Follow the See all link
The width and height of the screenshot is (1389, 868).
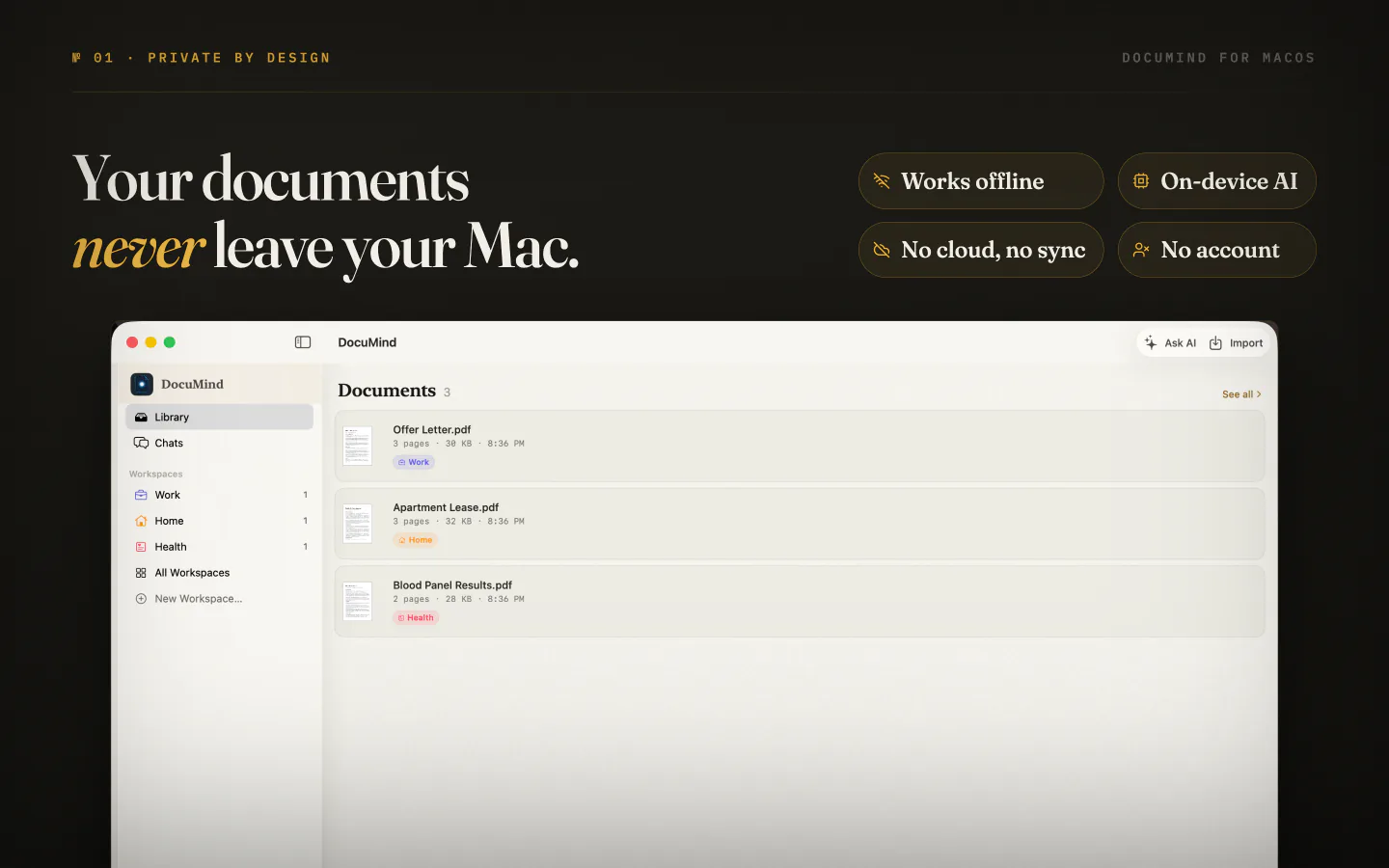pyautogui.click(x=1241, y=394)
